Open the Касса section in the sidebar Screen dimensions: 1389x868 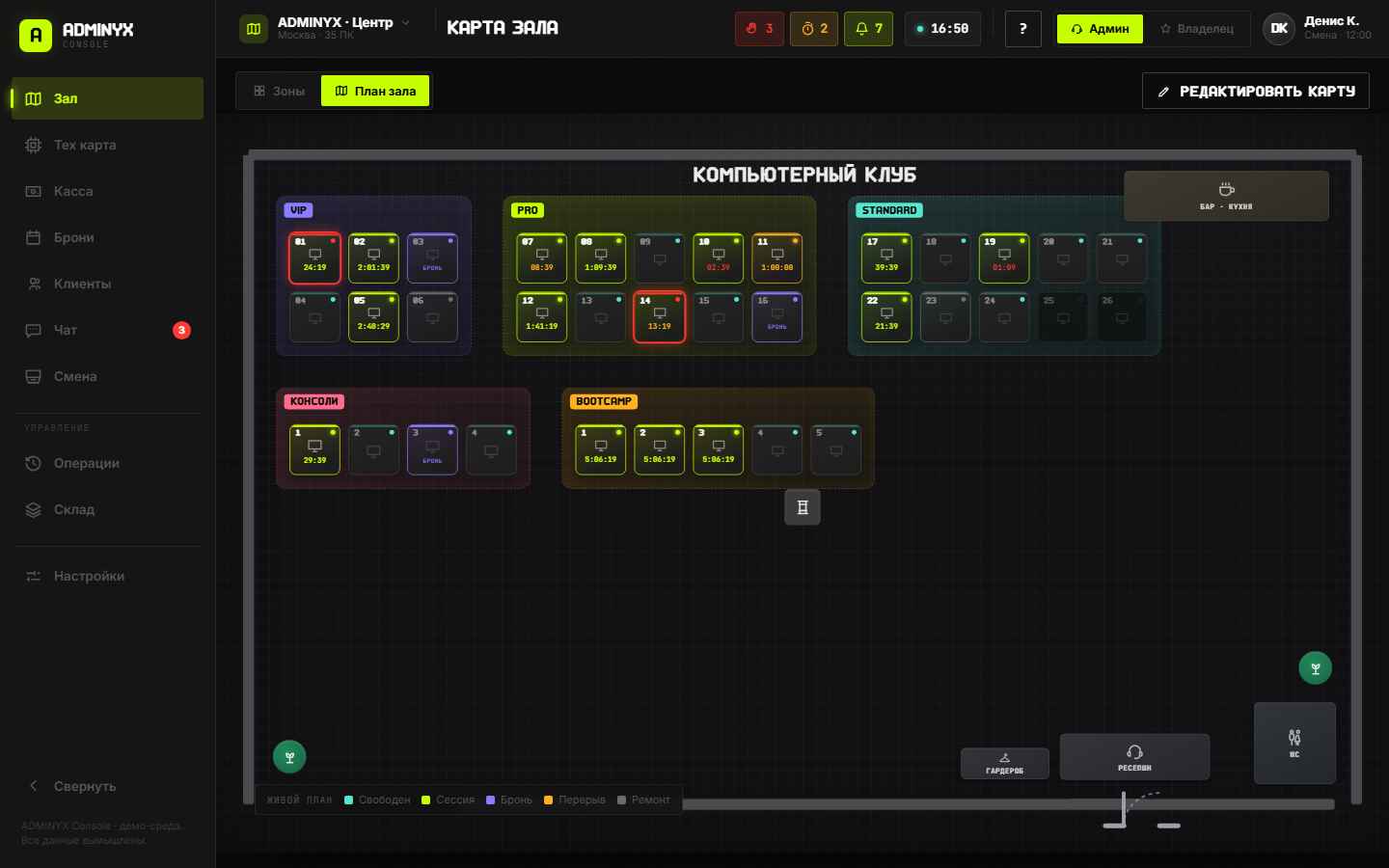coord(107,191)
